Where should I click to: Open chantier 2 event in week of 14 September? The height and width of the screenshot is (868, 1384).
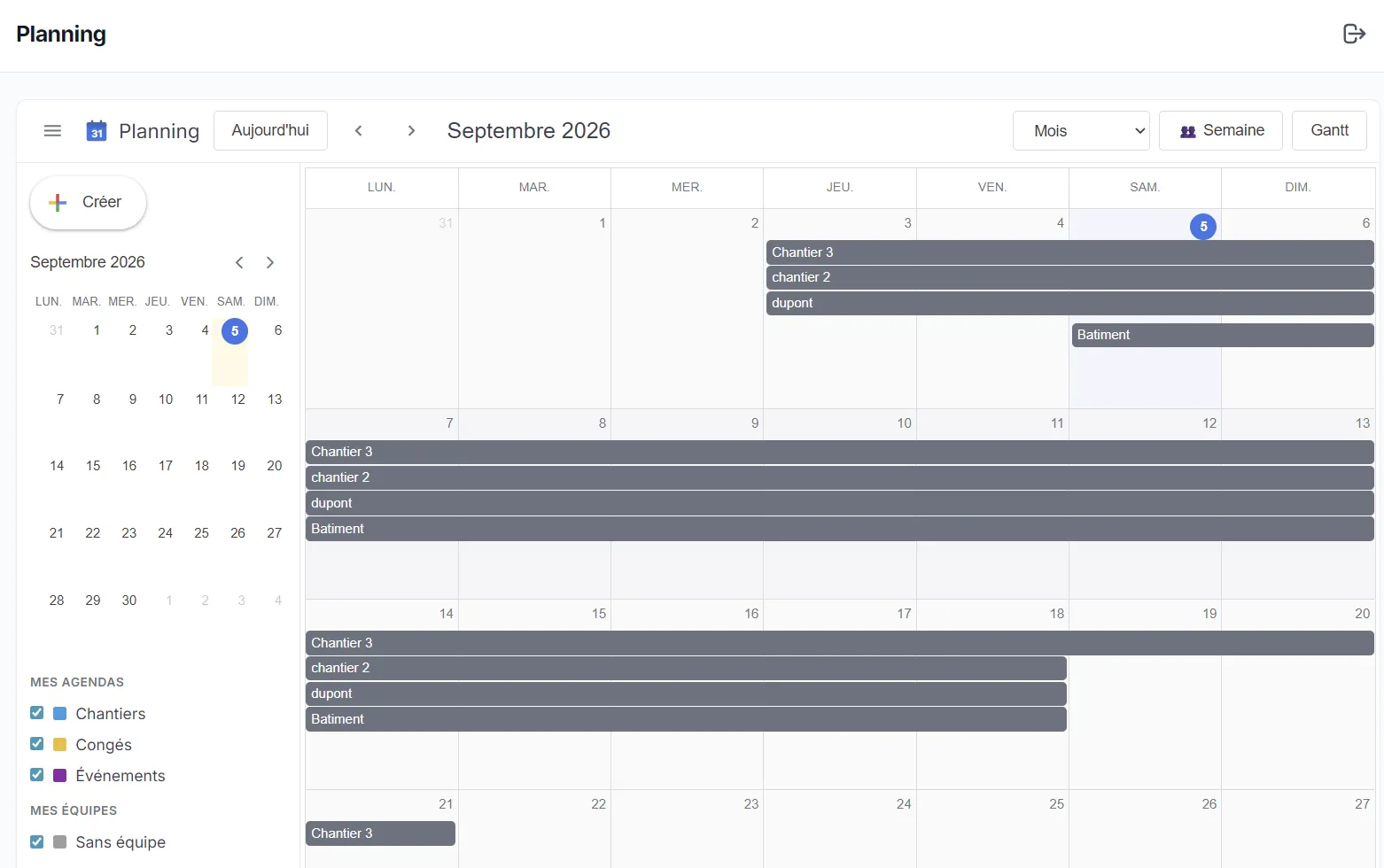click(x=686, y=668)
